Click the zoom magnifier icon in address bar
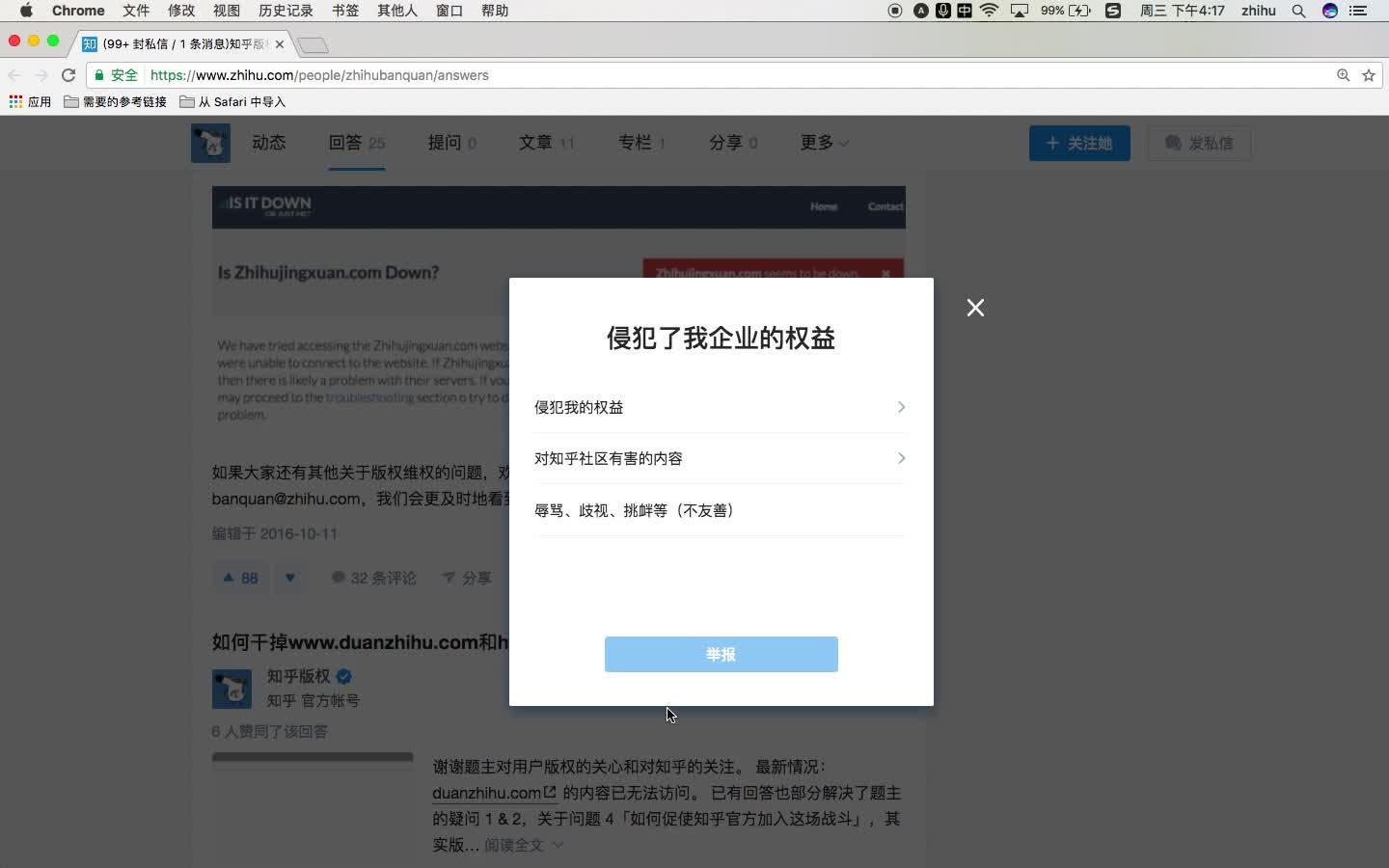This screenshot has height=868, width=1389. (1343, 75)
